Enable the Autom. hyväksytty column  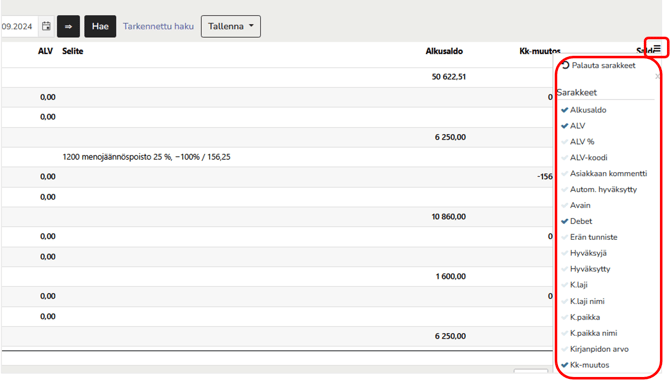599,190
